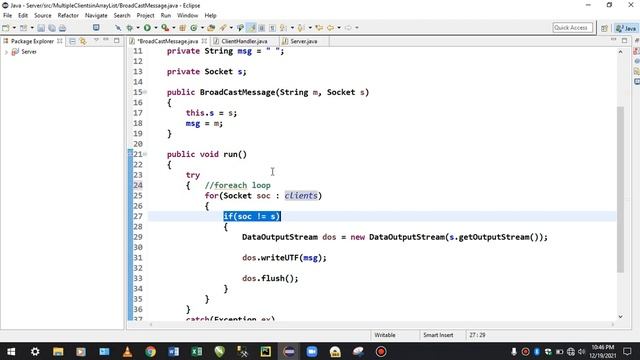Screen dimensions: 640x360
Task: Toggle Show Whitespace Characters in the toolbar
Action: (272, 28)
